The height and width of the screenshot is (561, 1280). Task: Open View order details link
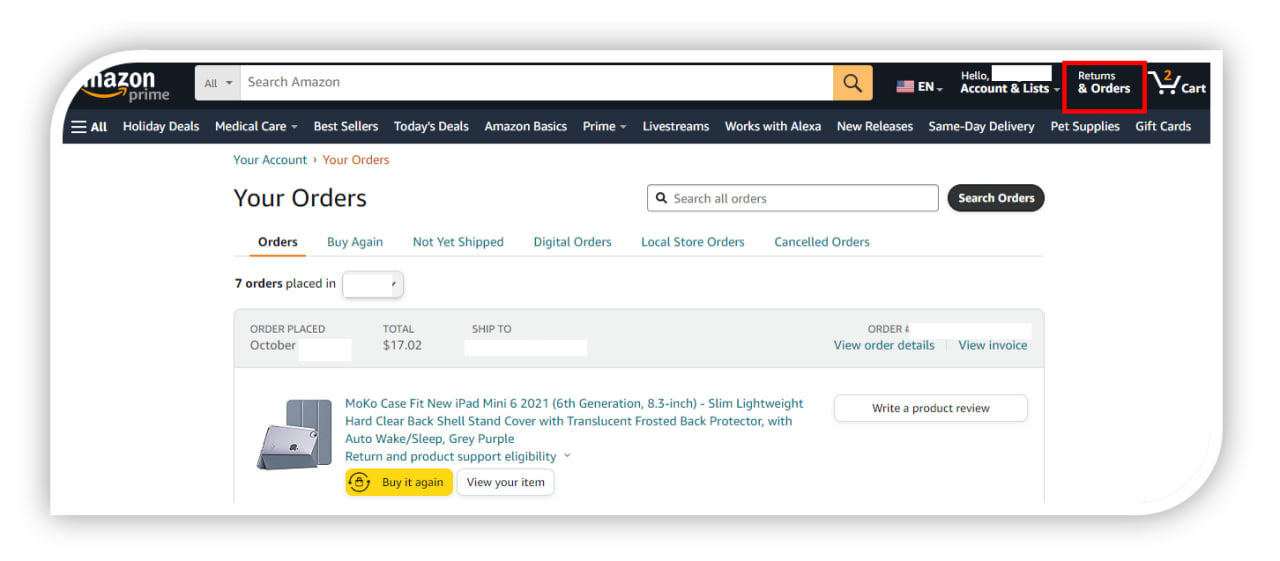884,345
